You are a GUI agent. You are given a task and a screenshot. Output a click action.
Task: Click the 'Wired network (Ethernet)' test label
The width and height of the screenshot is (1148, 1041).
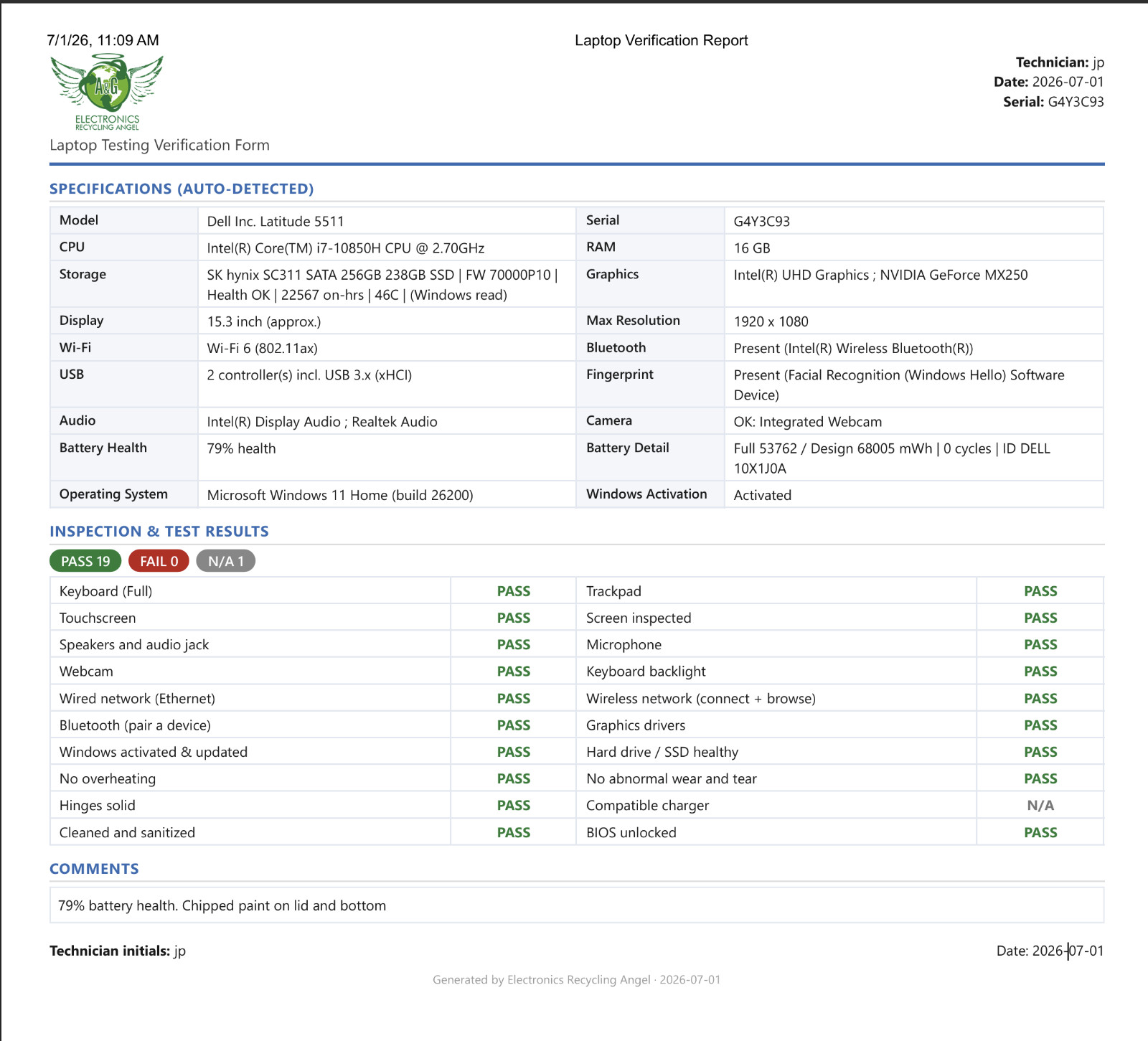pyautogui.click(x=137, y=698)
